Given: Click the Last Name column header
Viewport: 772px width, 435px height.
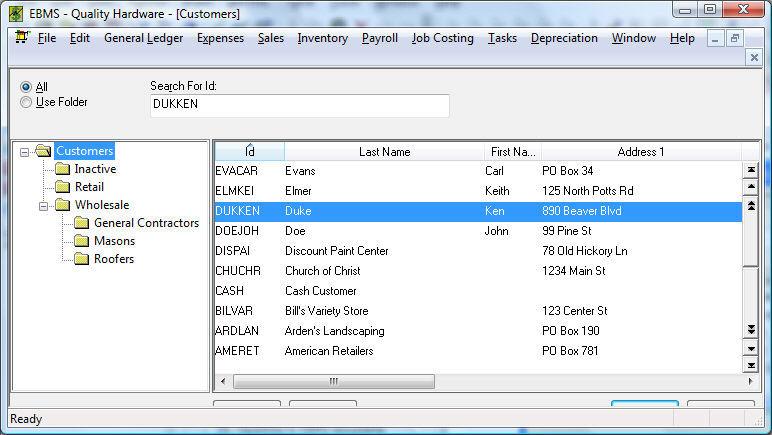Looking at the screenshot, I should [x=384, y=151].
